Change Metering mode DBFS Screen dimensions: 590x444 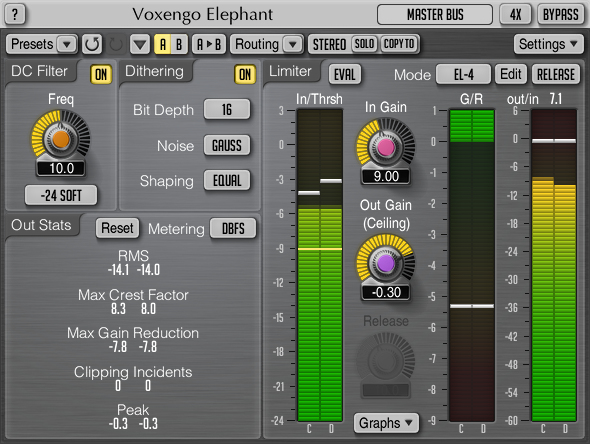point(233,228)
